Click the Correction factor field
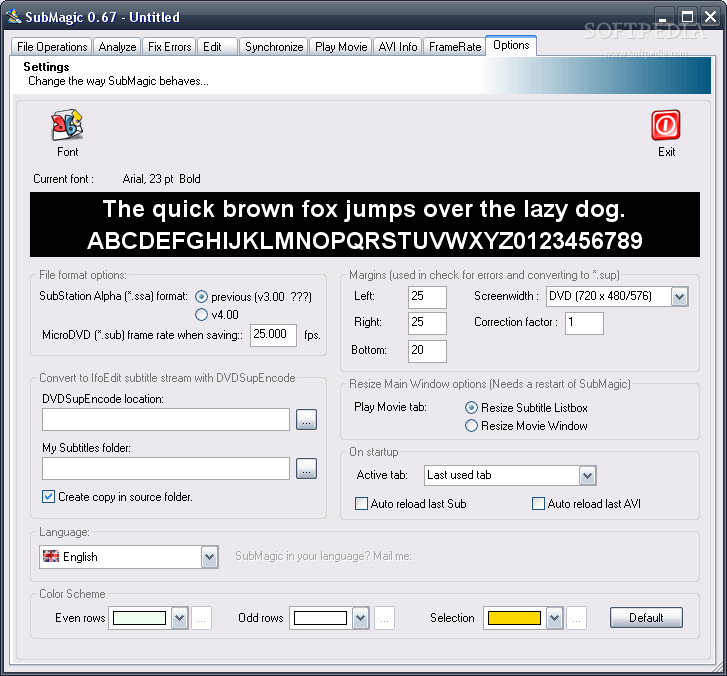 (x=584, y=323)
